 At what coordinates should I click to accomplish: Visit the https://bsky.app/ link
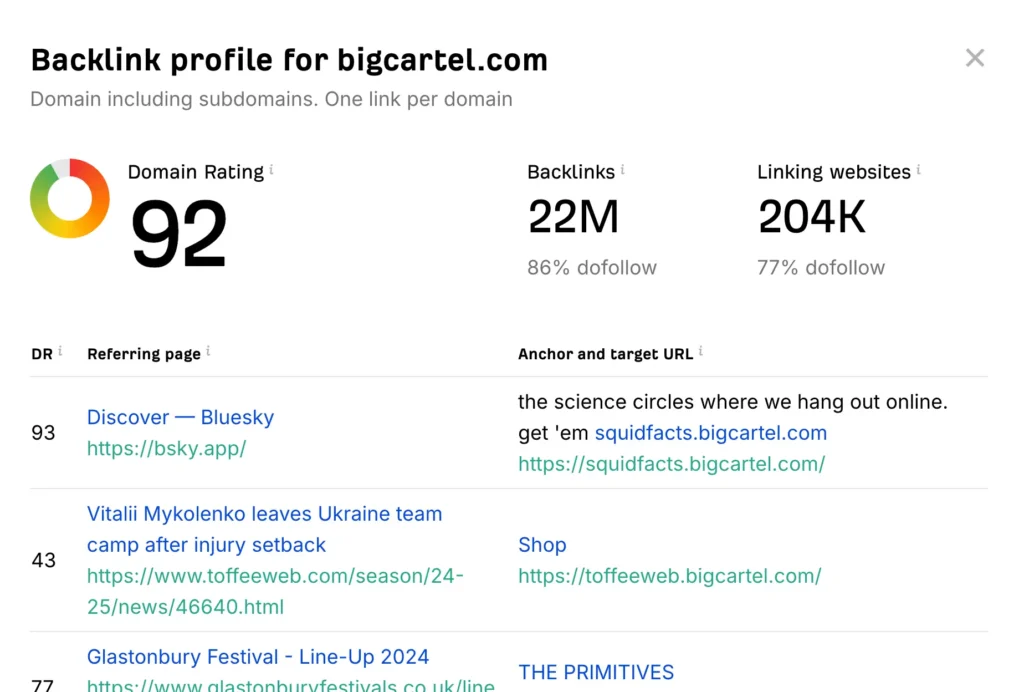click(166, 448)
